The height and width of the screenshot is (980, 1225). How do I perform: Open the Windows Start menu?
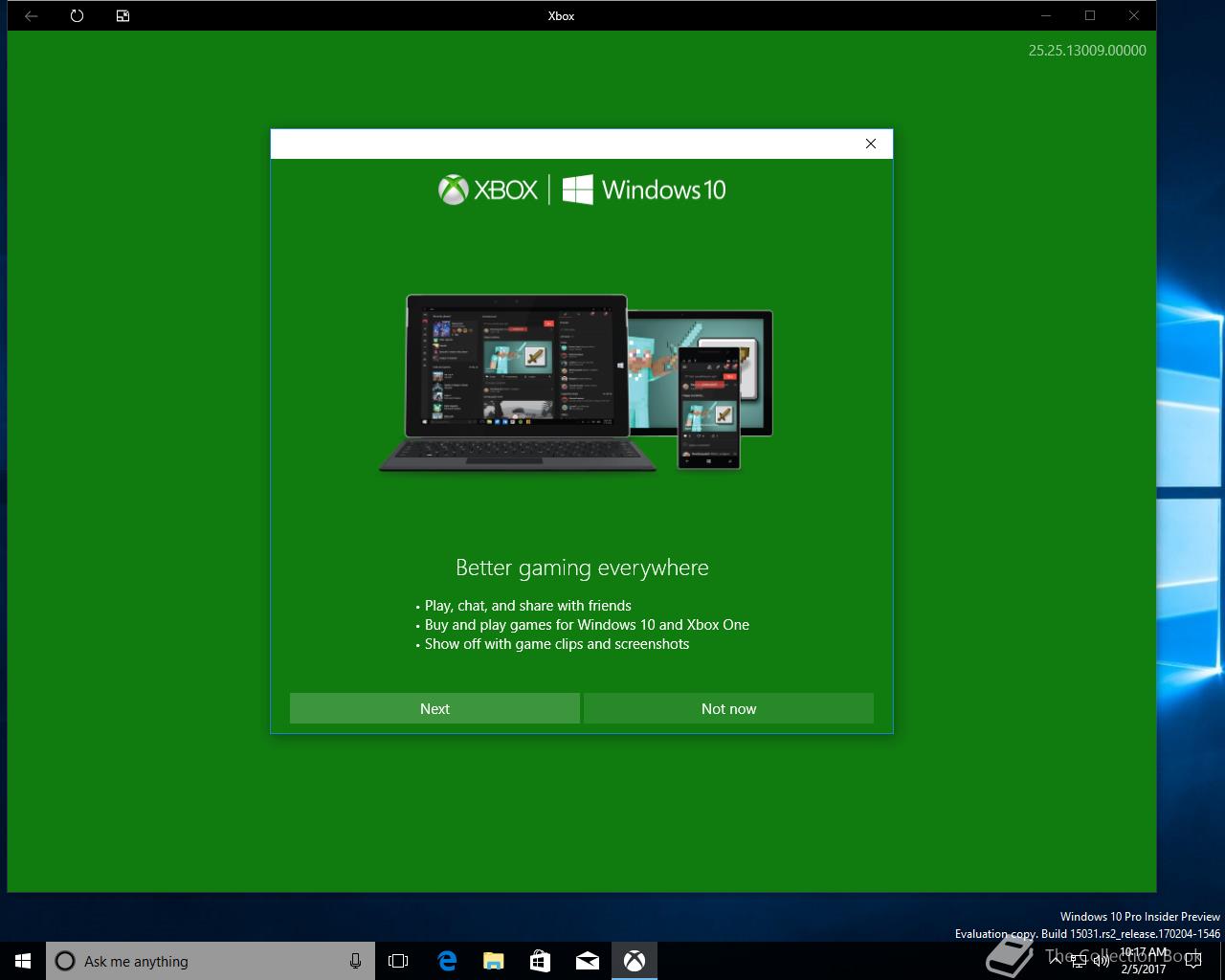[23, 961]
